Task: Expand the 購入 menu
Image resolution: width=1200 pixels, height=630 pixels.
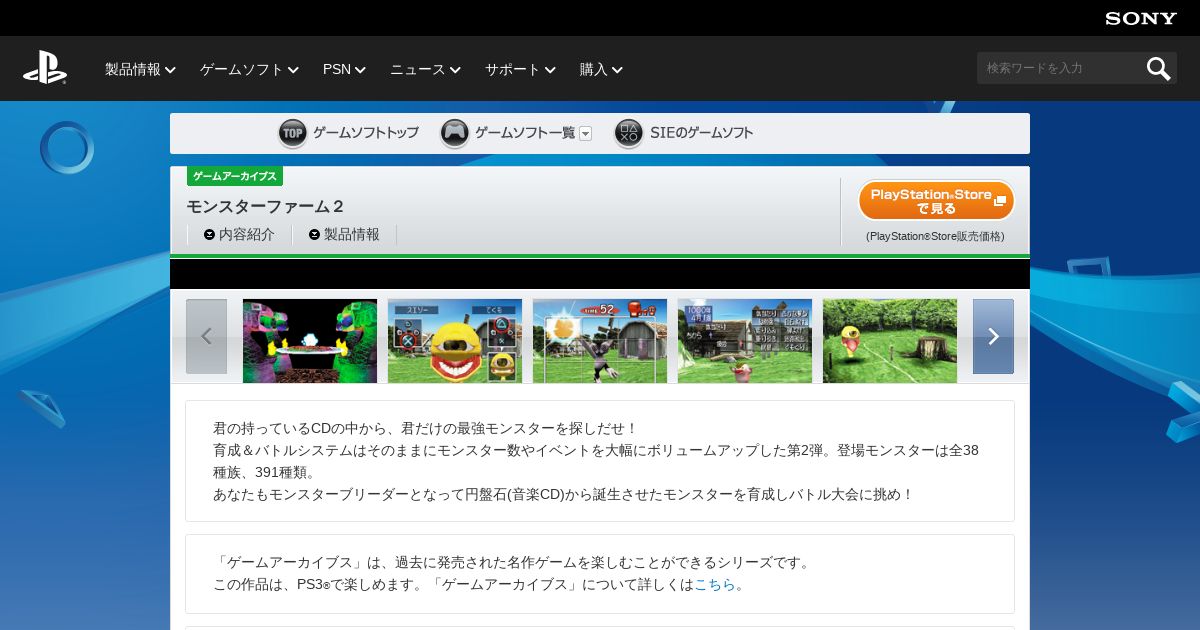Action: pos(601,69)
